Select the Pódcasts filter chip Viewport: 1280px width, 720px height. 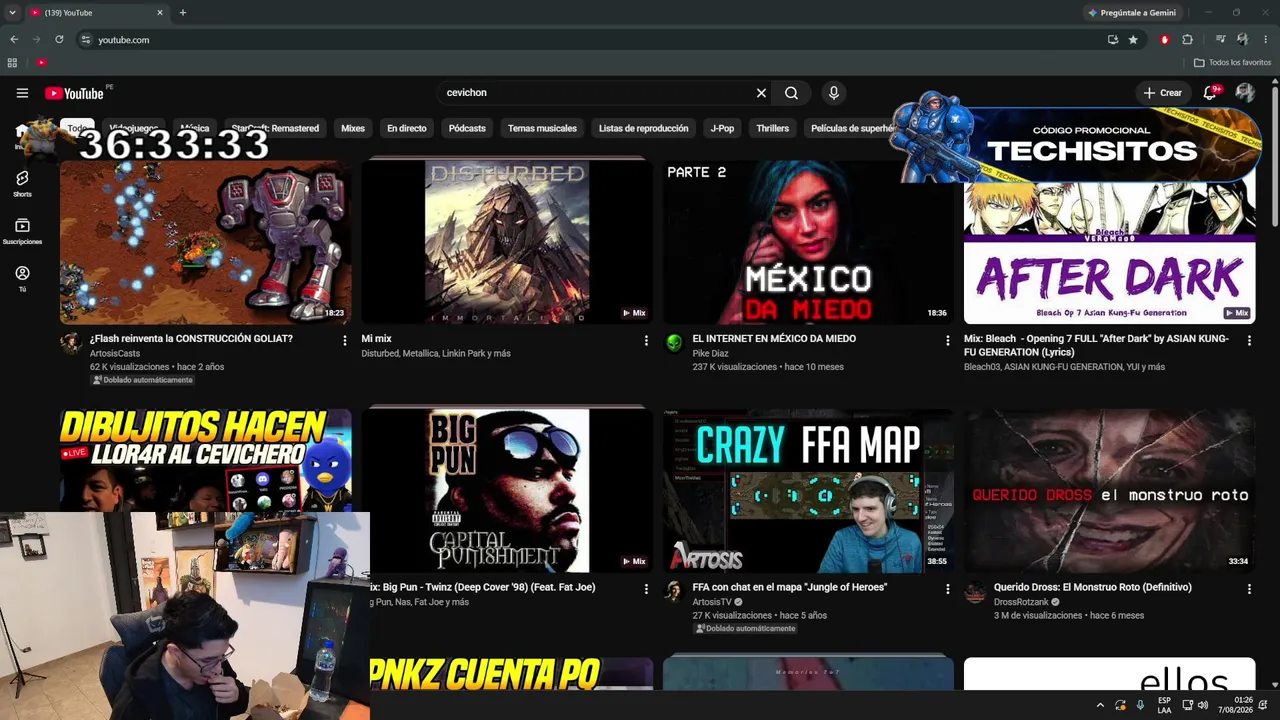pos(467,128)
